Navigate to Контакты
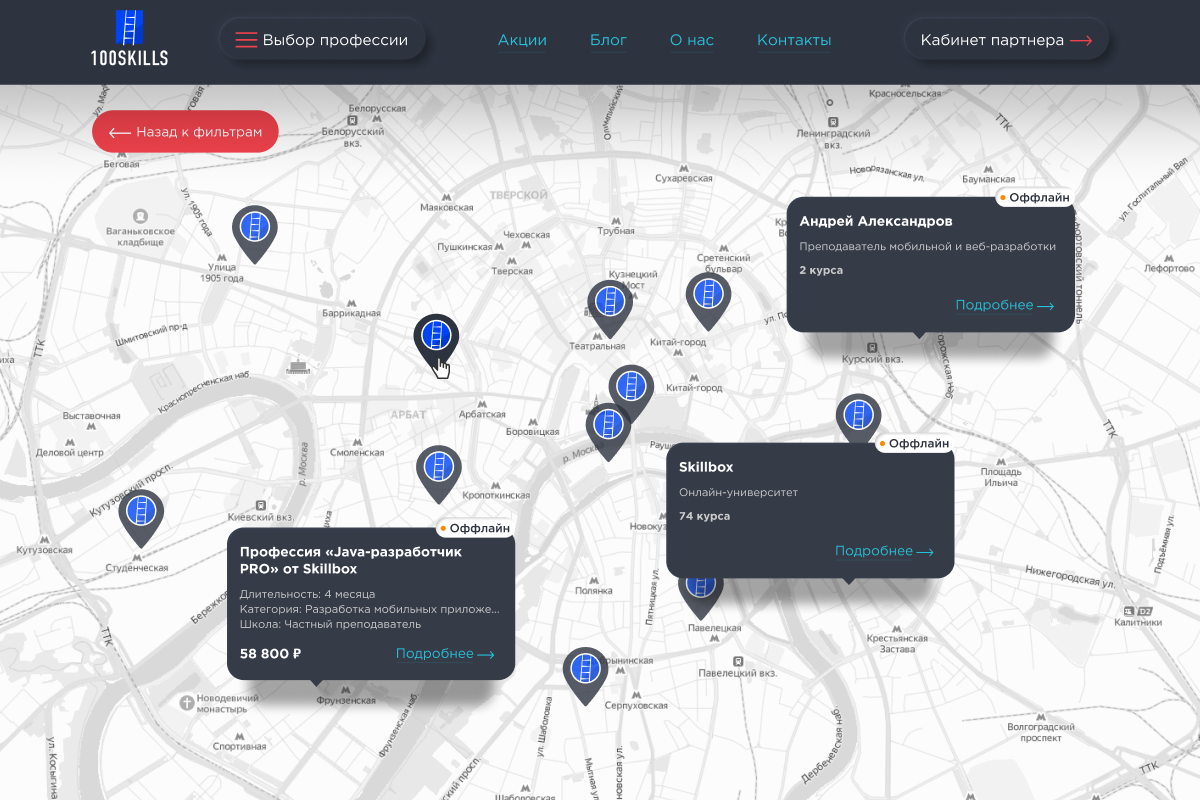The width and height of the screenshot is (1200, 800). point(794,40)
